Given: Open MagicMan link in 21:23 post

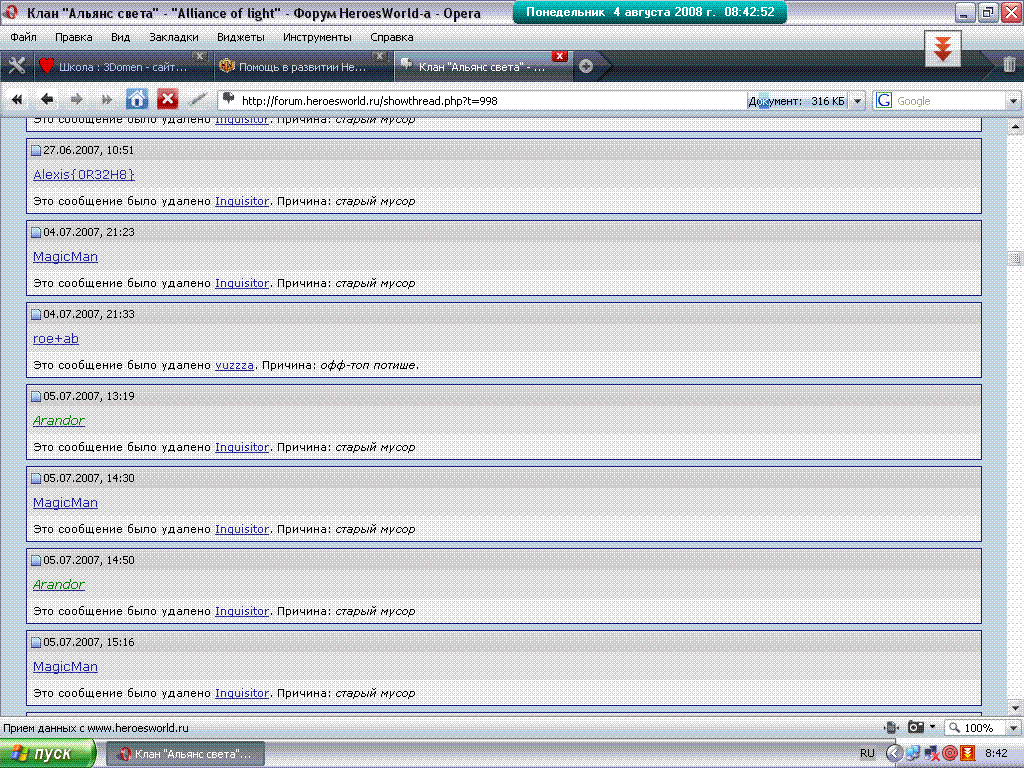Looking at the screenshot, I should coord(65,257).
